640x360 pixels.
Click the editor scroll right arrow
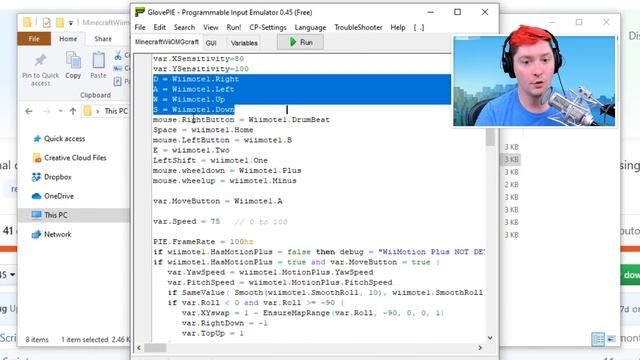[x=480, y=348]
